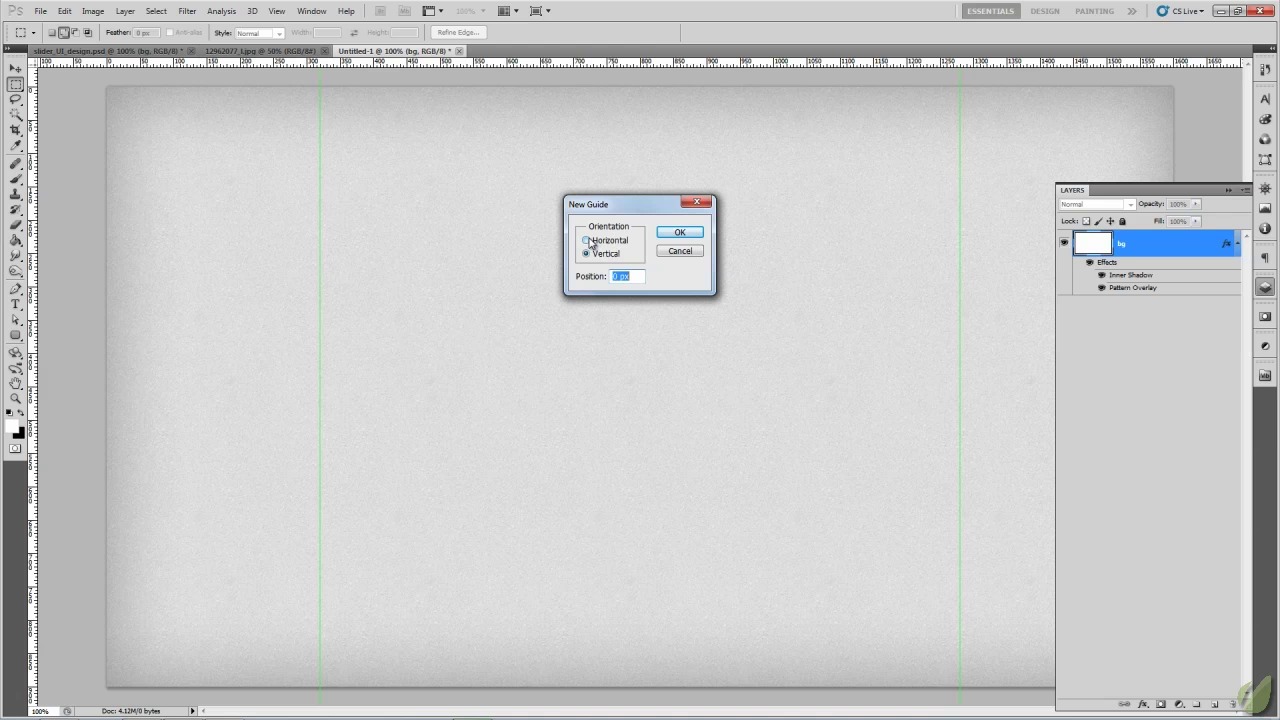Switch to 12962077_l.jpg document tab
The width and height of the screenshot is (1280, 720).
[x=260, y=51]
